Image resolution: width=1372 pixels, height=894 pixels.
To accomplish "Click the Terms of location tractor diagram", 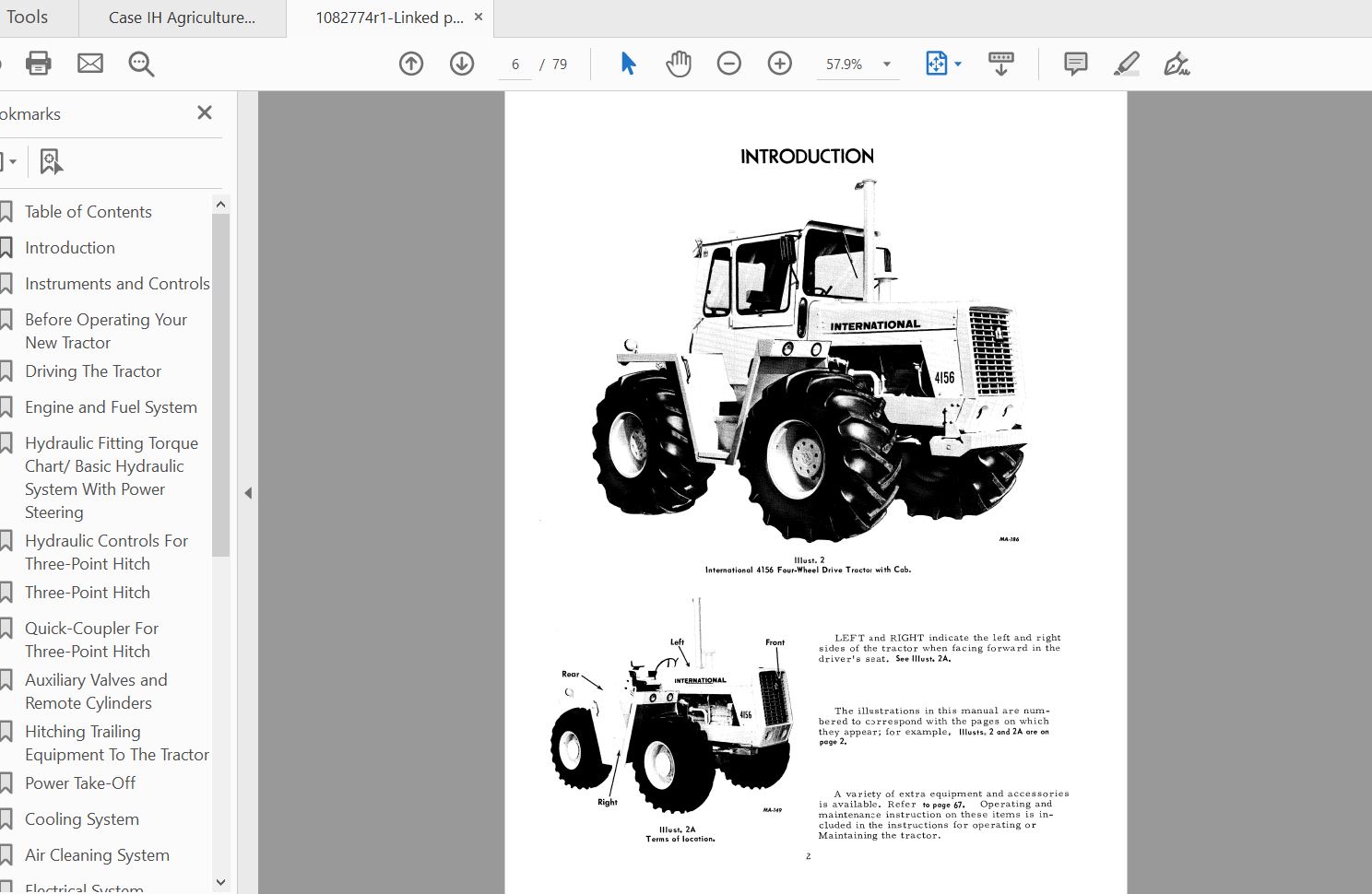I will pos(671,707).
